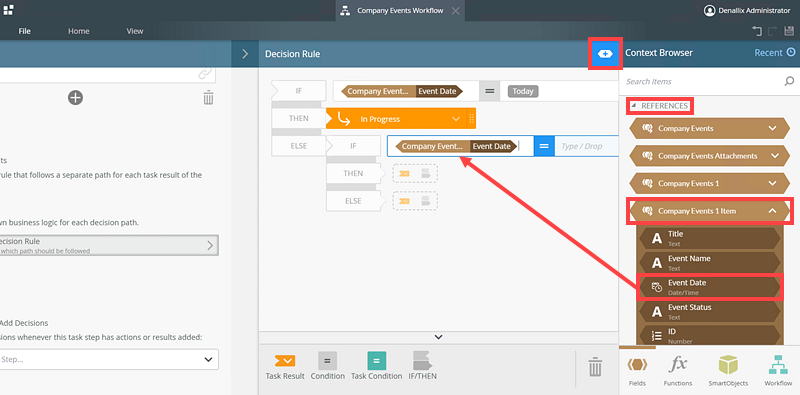Click the undo arrow icon
Viewport: 800px width, 395px height.
click(757, 31)
